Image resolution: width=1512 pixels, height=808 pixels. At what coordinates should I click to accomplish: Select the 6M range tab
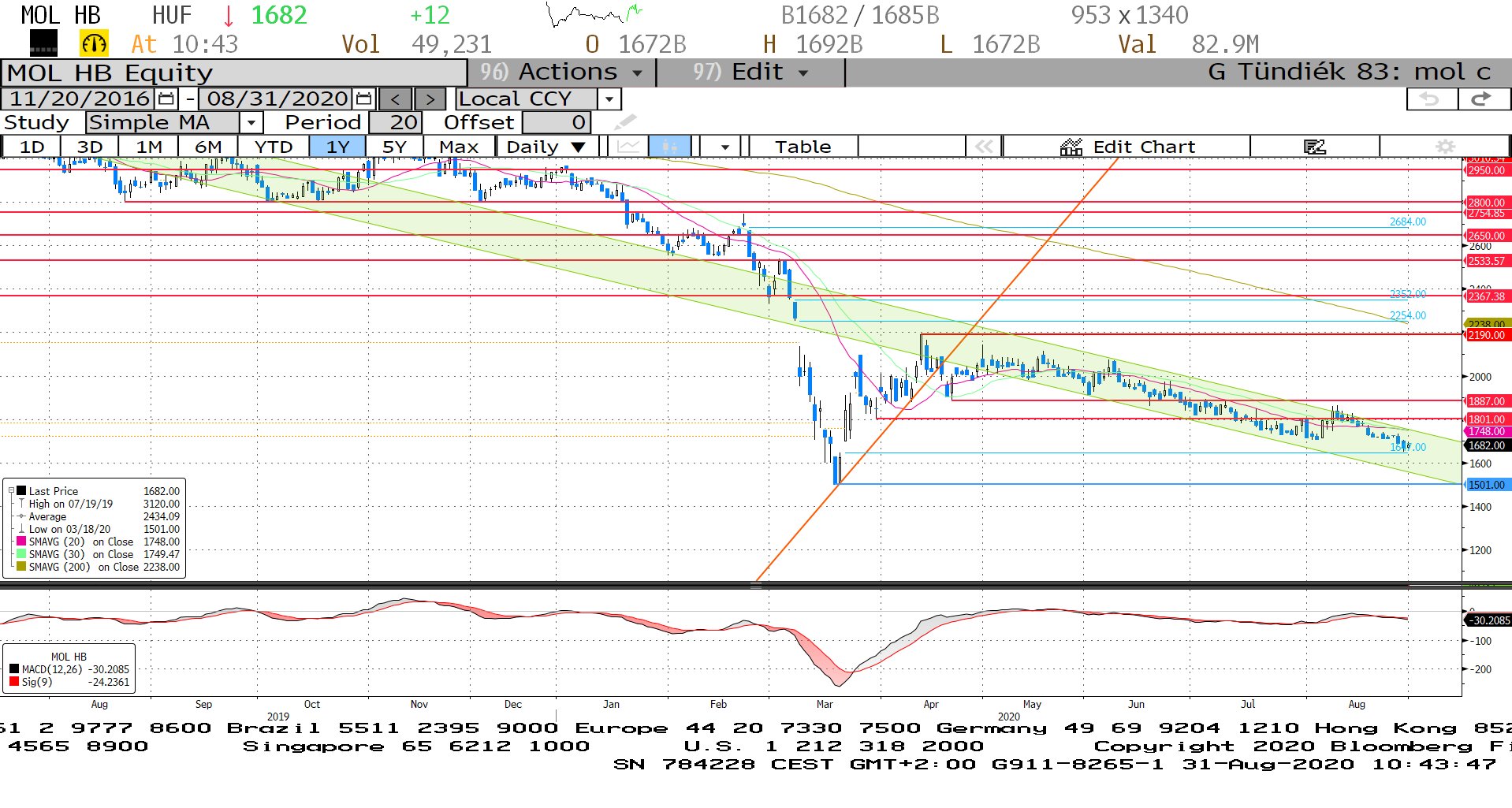(208, 147)
